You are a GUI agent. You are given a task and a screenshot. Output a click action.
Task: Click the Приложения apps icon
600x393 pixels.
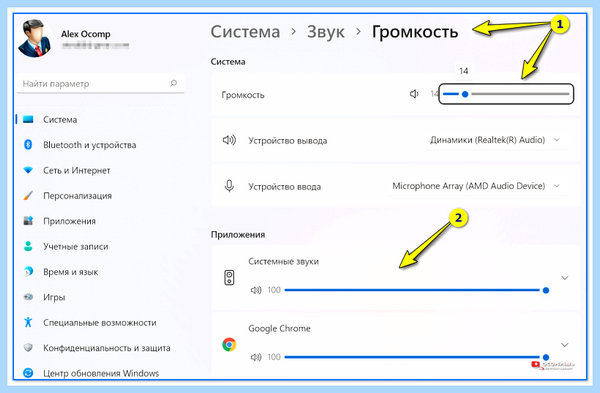click(28, 221)
